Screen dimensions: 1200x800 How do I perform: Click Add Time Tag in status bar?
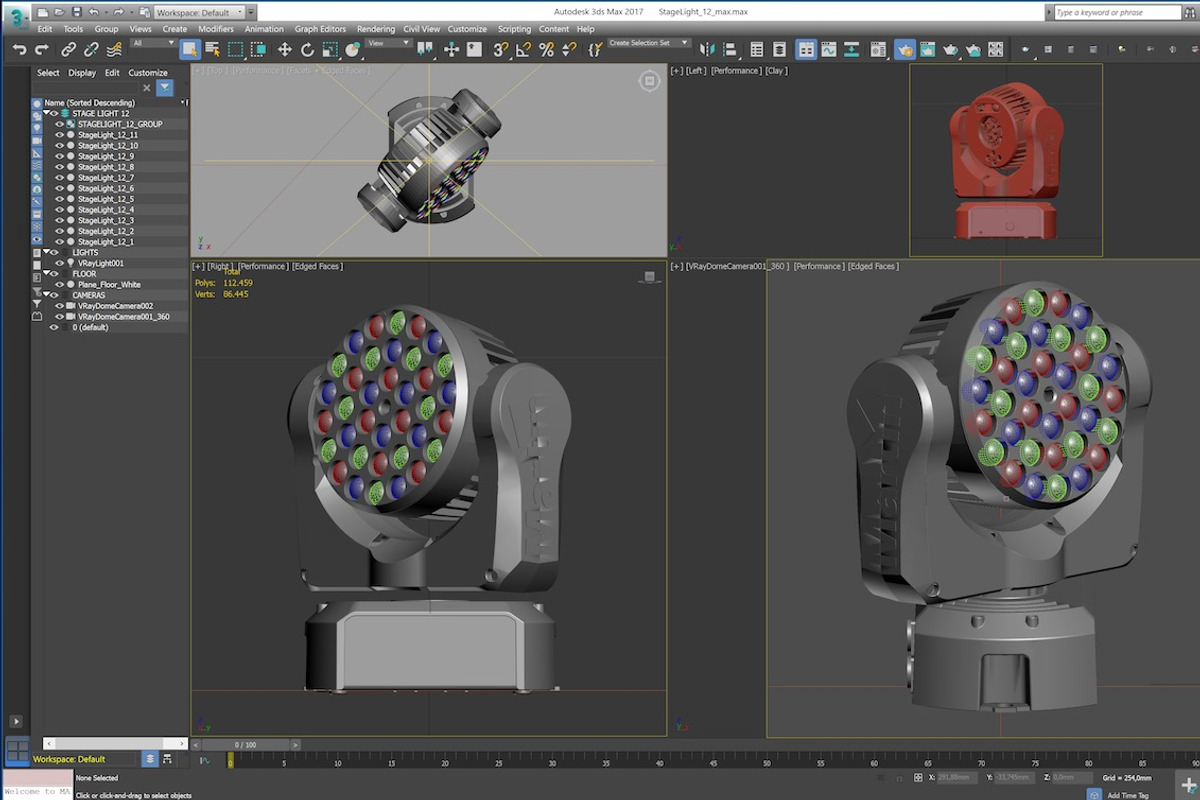point(1126,795)
